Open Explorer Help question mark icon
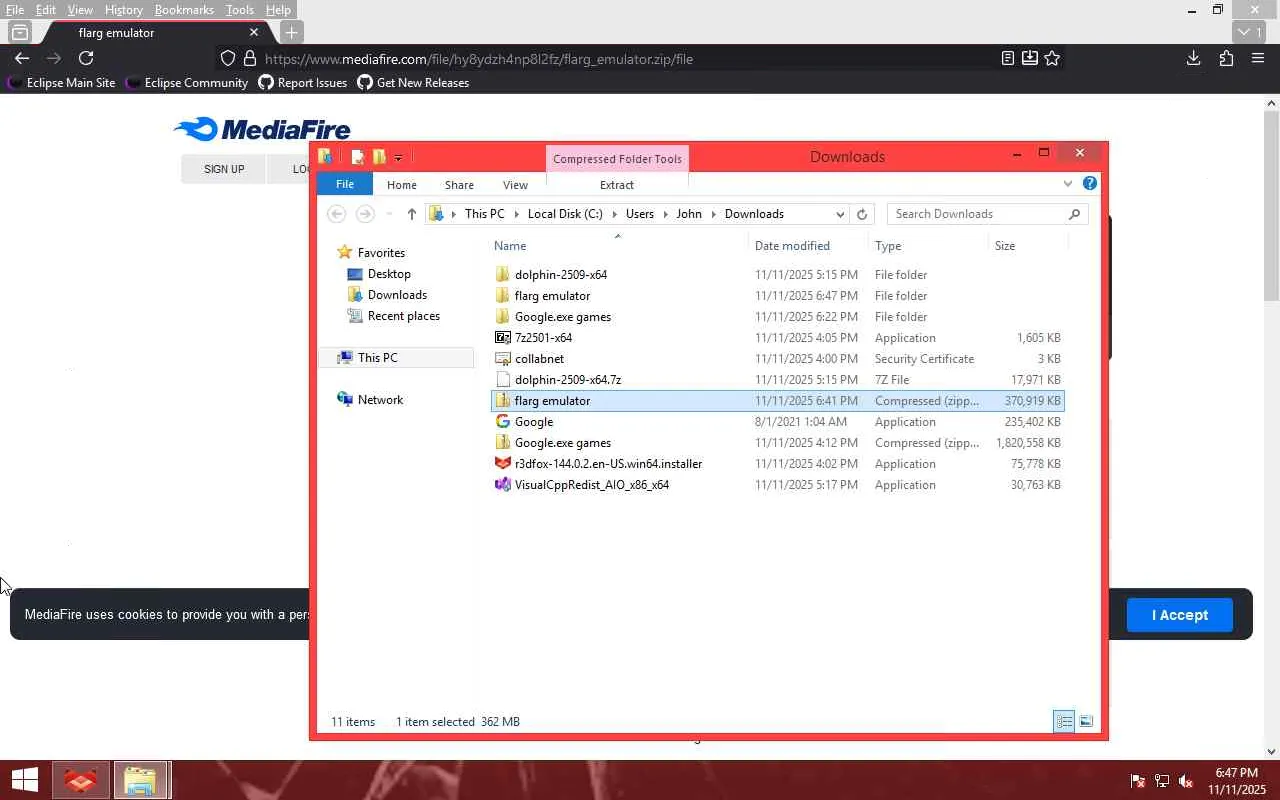The width and height of the screenshot is (1280, 800). point(1090,183)
